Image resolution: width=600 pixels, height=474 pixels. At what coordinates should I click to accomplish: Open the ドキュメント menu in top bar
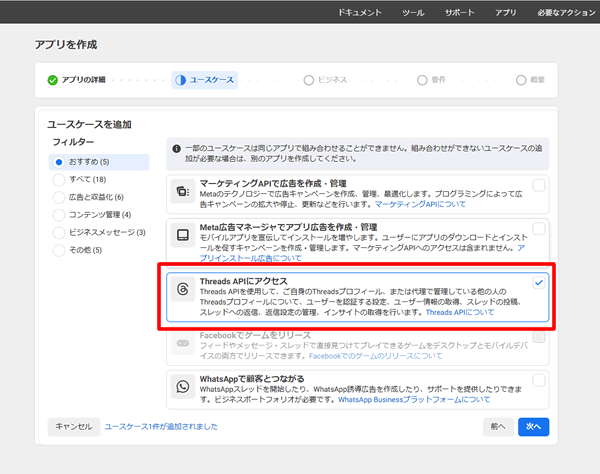pyautogui.click(x=359, y=16)
